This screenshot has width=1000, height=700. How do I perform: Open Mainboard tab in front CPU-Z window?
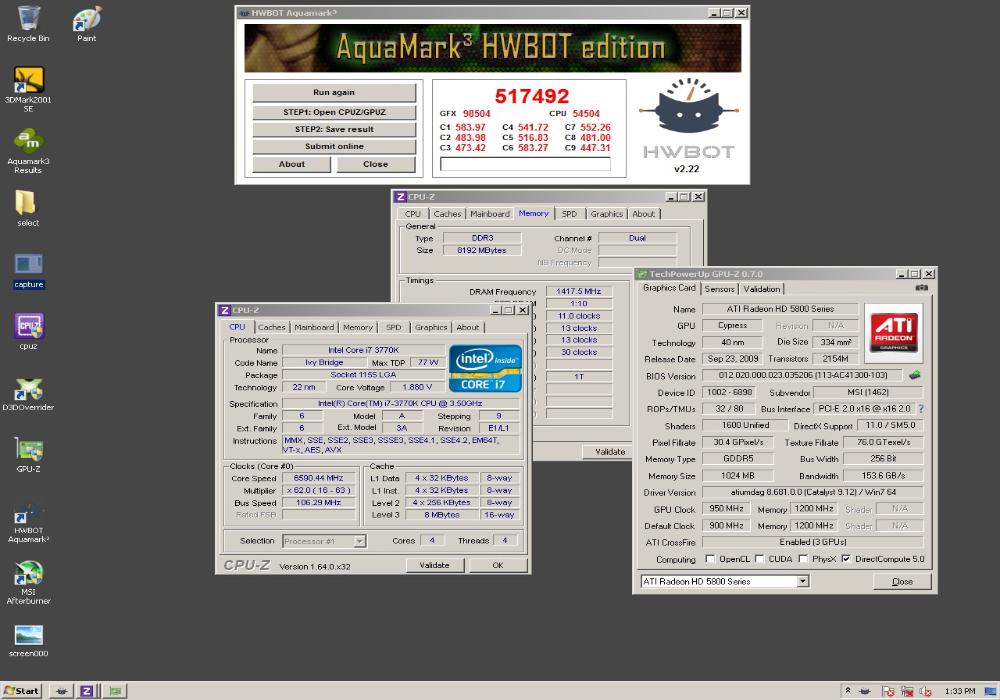(x=314, y=327)
